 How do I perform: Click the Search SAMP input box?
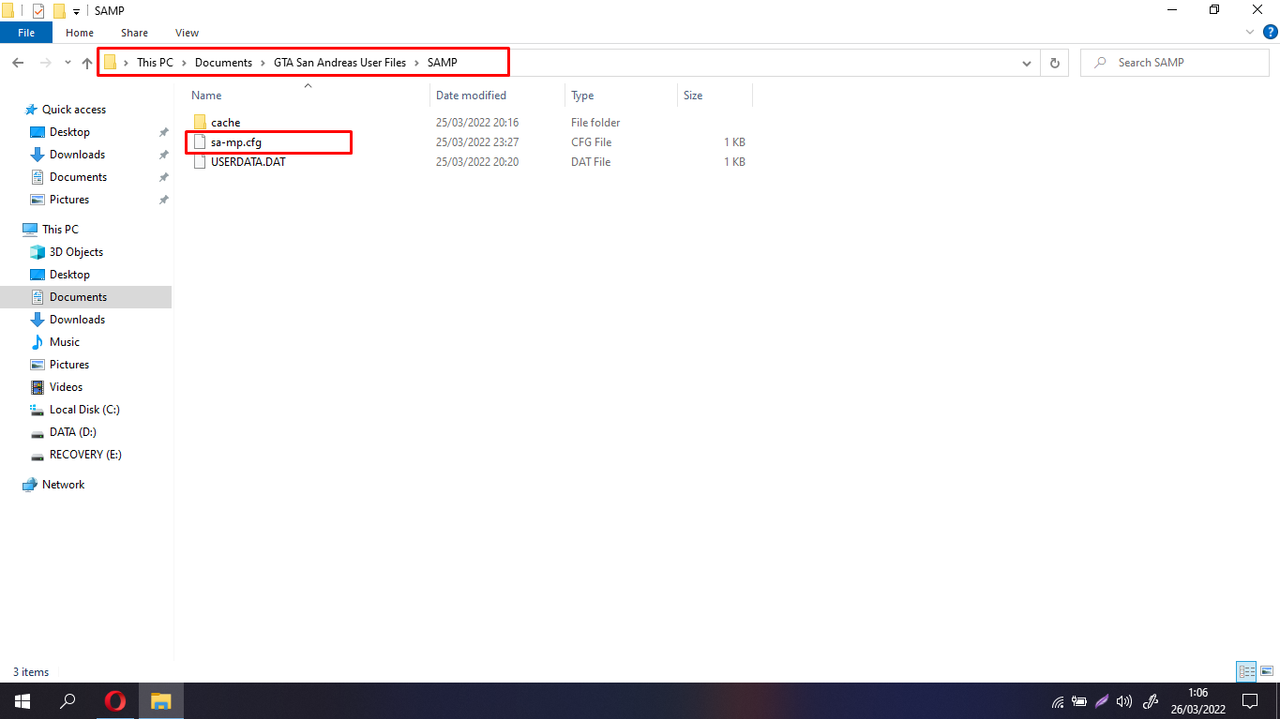click(x=1175, y=62)
